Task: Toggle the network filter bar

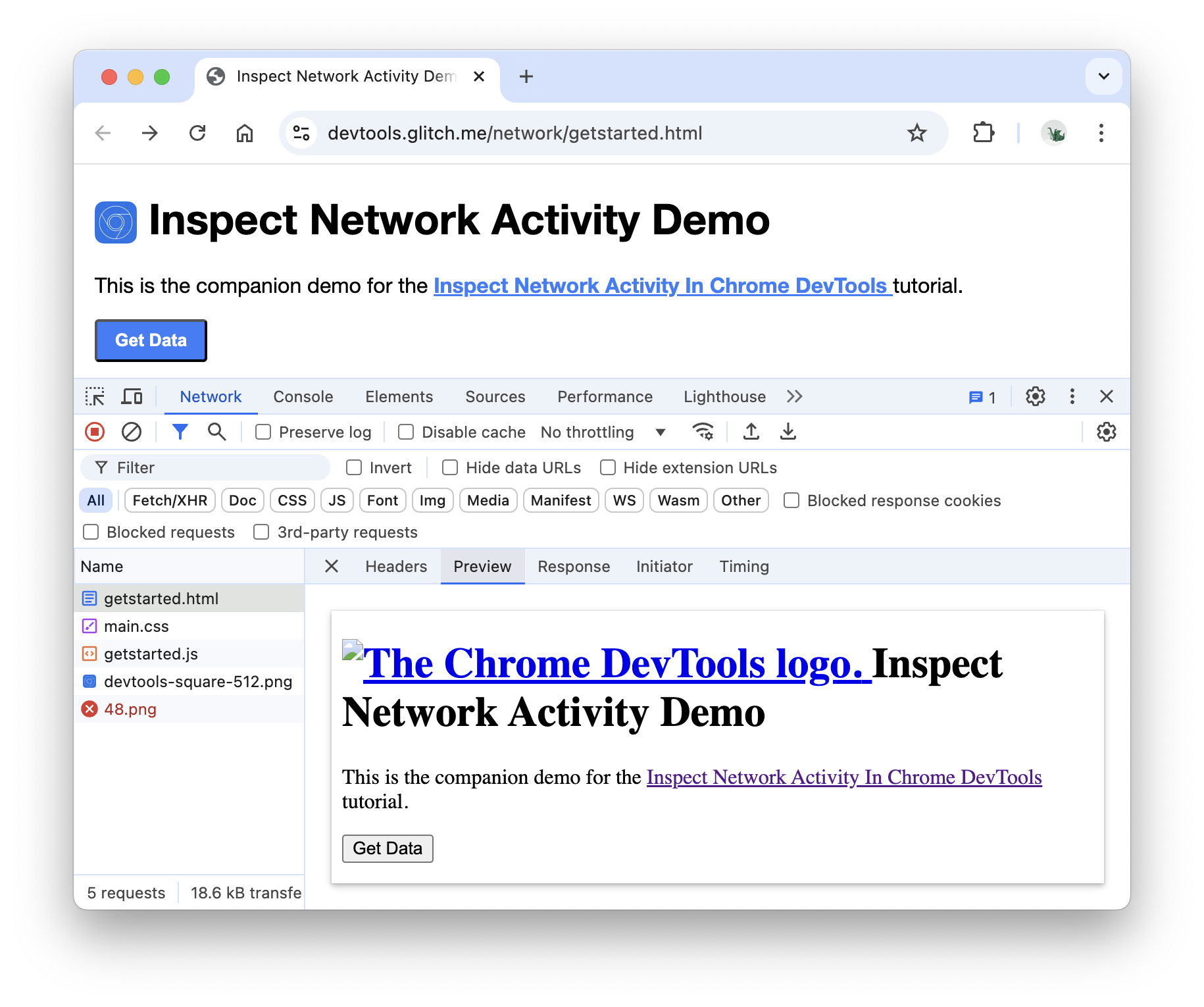Action: (x=180, y=432)
